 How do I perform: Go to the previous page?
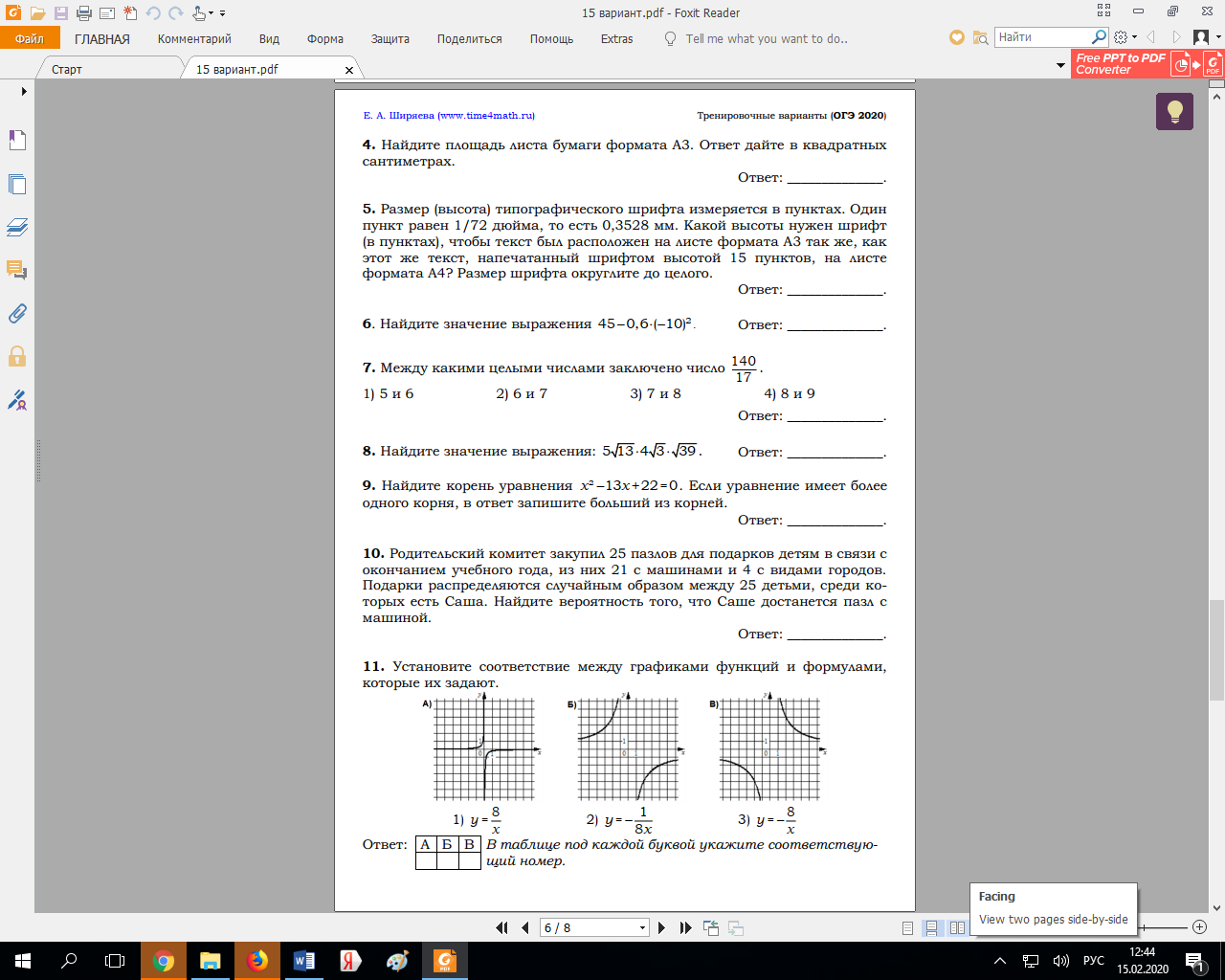(x=525, y=927)
